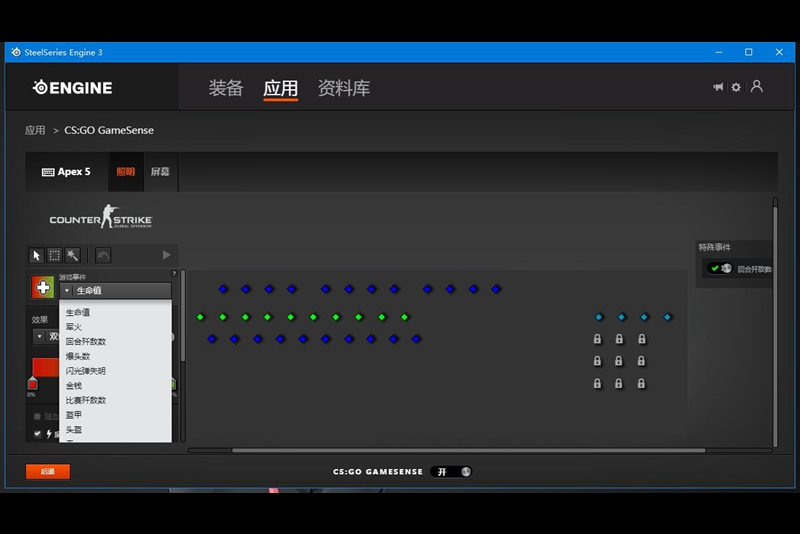Click the rightmost blue key in third row
This screenshot has height=534, width=800.
click(416, 339)
